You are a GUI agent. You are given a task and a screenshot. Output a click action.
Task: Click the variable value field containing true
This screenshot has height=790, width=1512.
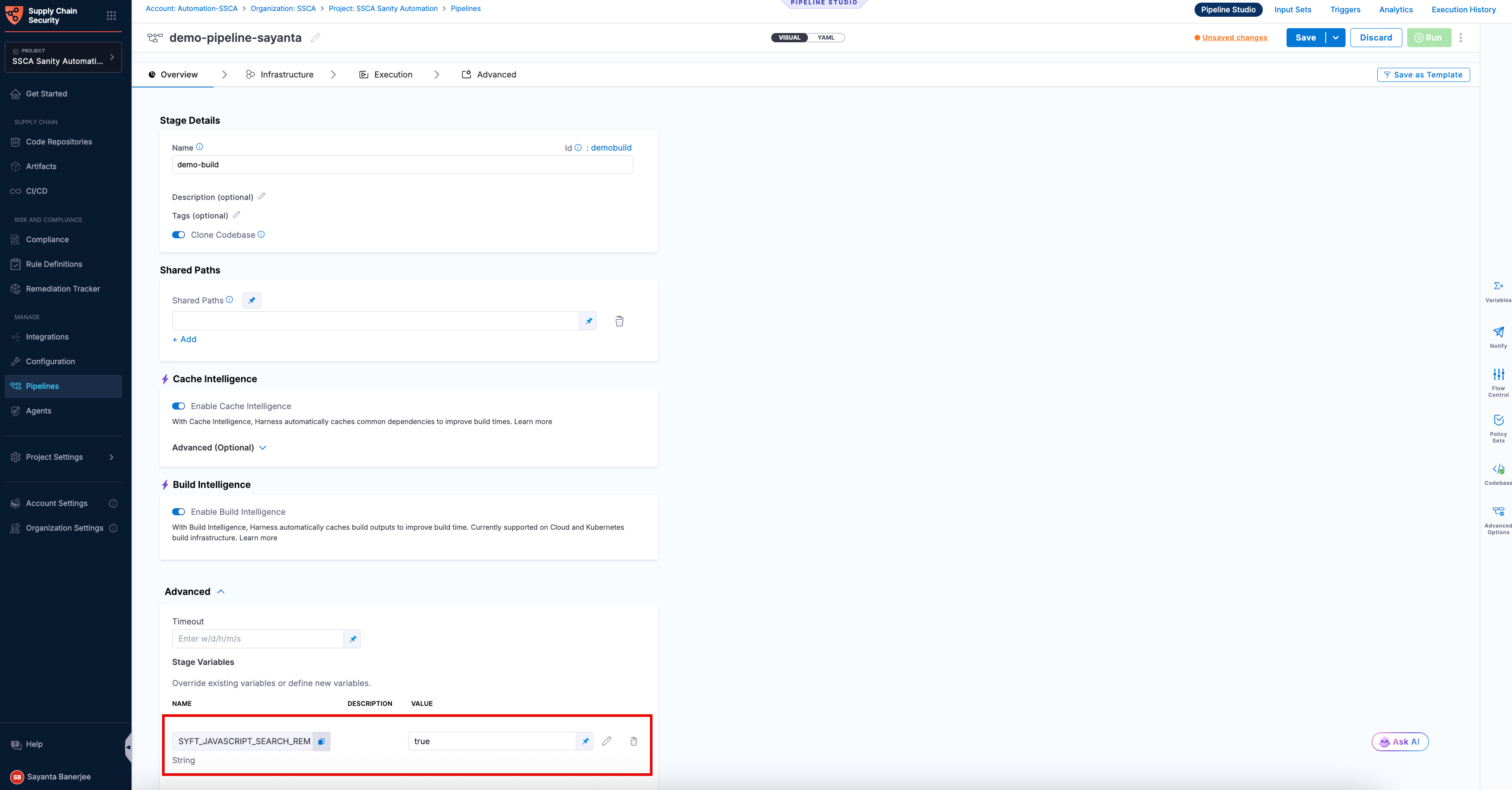(492, 741)
